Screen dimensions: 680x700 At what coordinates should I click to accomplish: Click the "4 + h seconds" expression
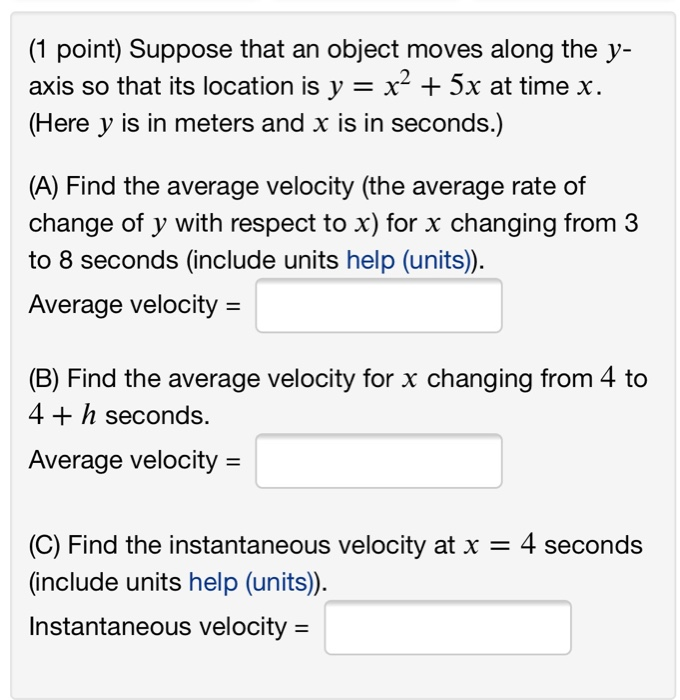pyautogui.click(x=119, y=416)
